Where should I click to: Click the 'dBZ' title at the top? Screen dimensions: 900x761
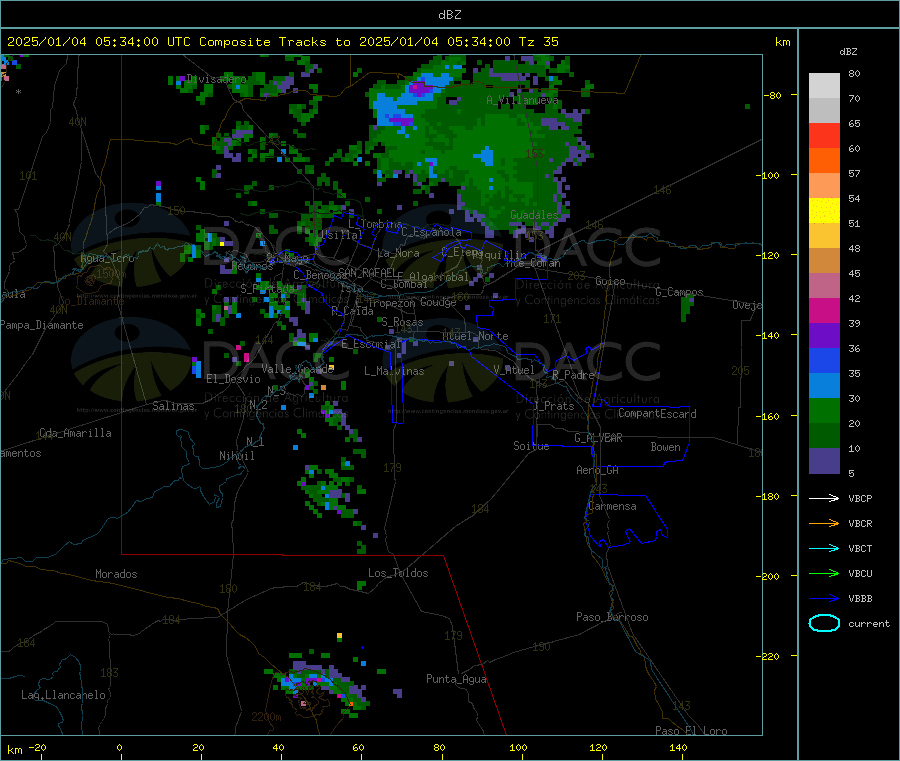click(x=449, y=15)
